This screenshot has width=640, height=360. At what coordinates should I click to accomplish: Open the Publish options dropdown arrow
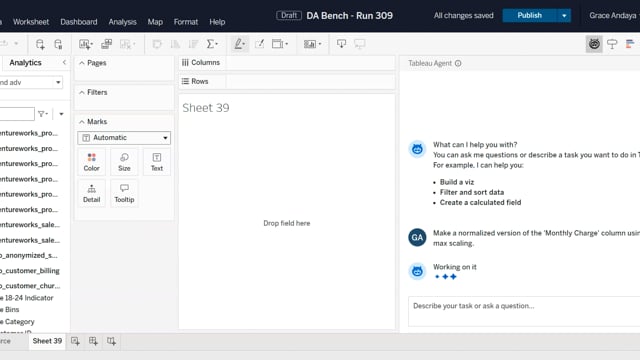[564, 16]
